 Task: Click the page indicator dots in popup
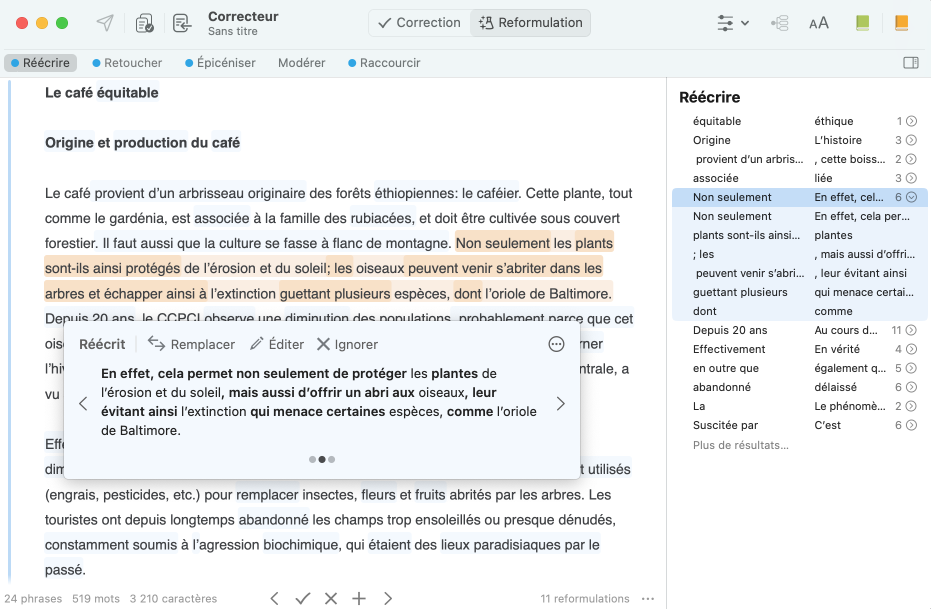pos(322,460)
